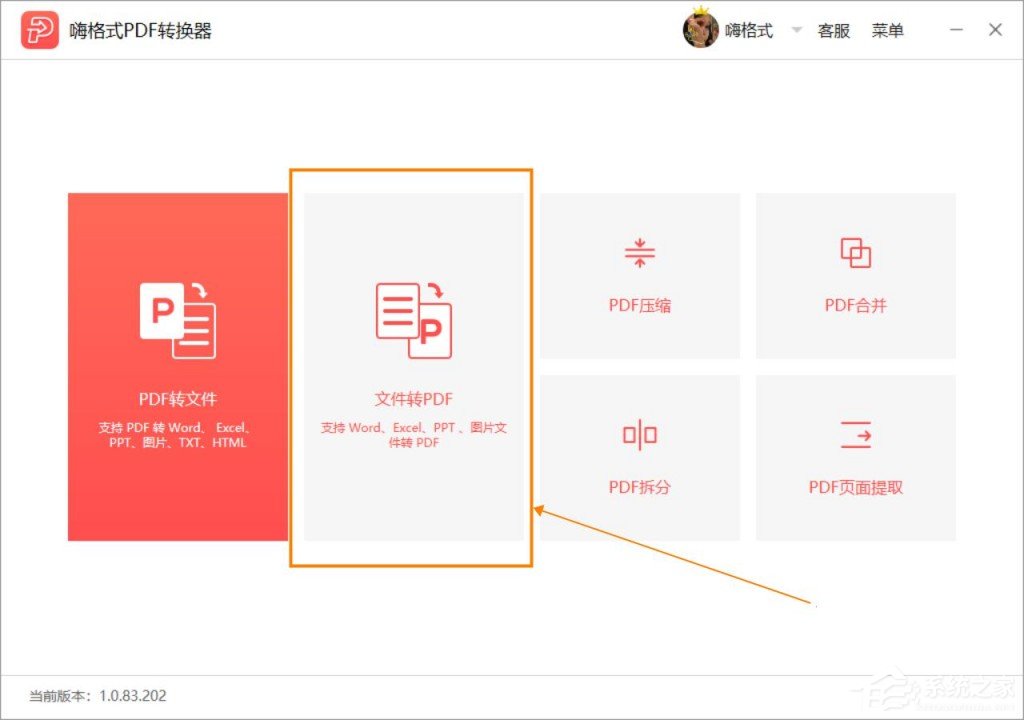Click the page-extract arrow icon above PDF页面提取
Screen dimensions: 1024x720
858,434
